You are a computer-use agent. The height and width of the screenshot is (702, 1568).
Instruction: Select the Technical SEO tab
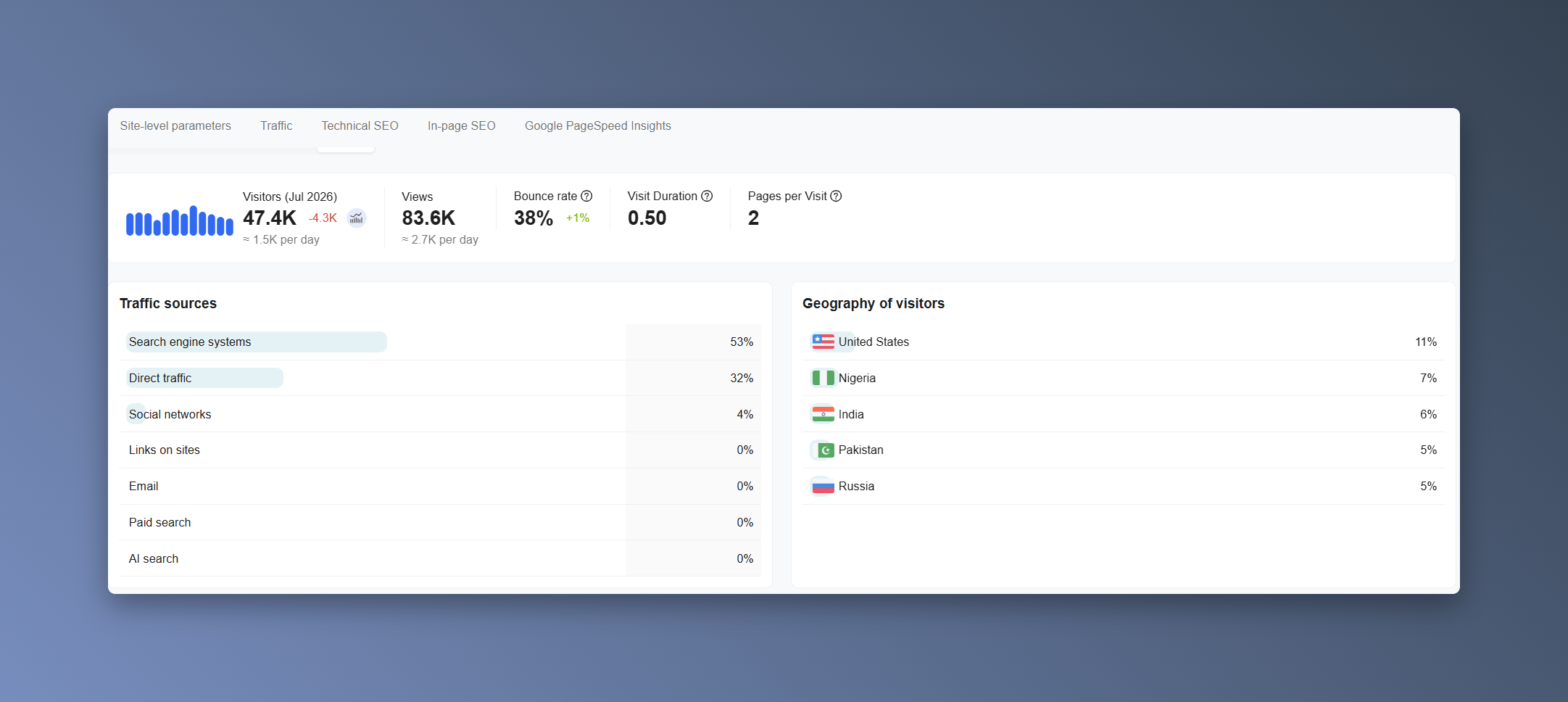tap(360, 125)
